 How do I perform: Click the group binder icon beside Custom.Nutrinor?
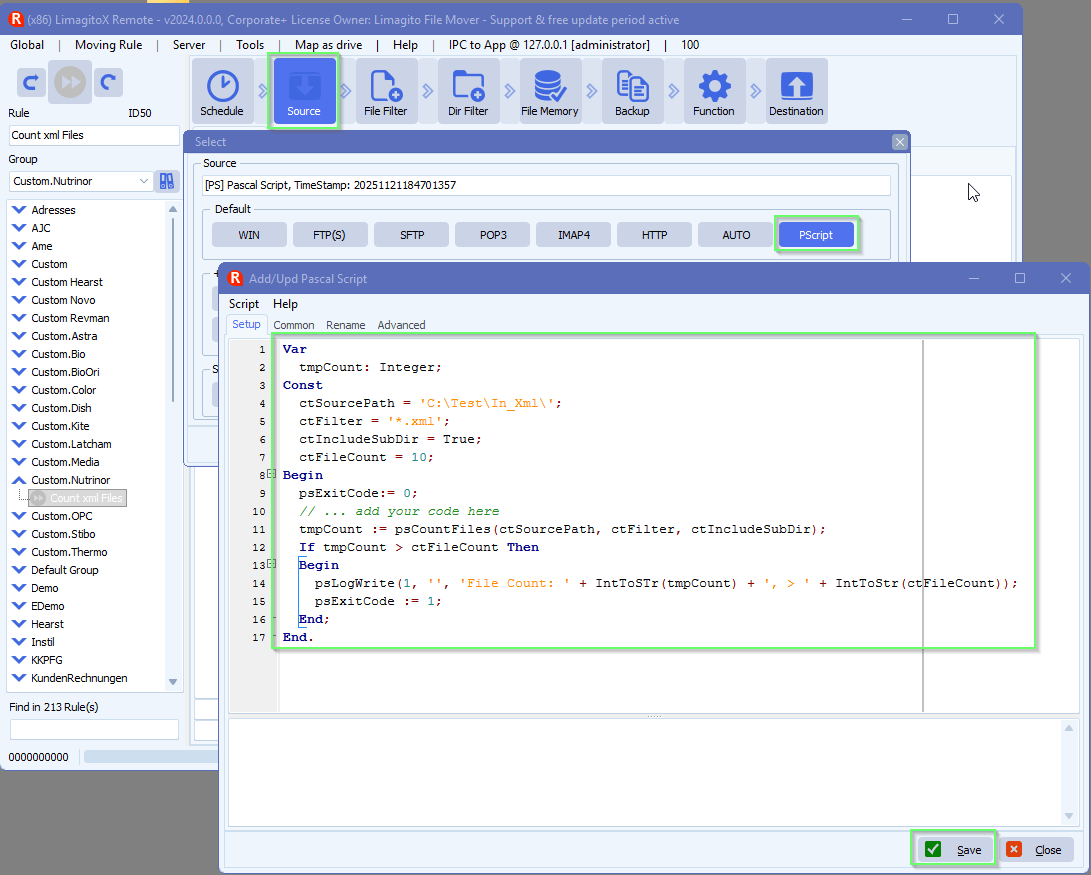167,181
